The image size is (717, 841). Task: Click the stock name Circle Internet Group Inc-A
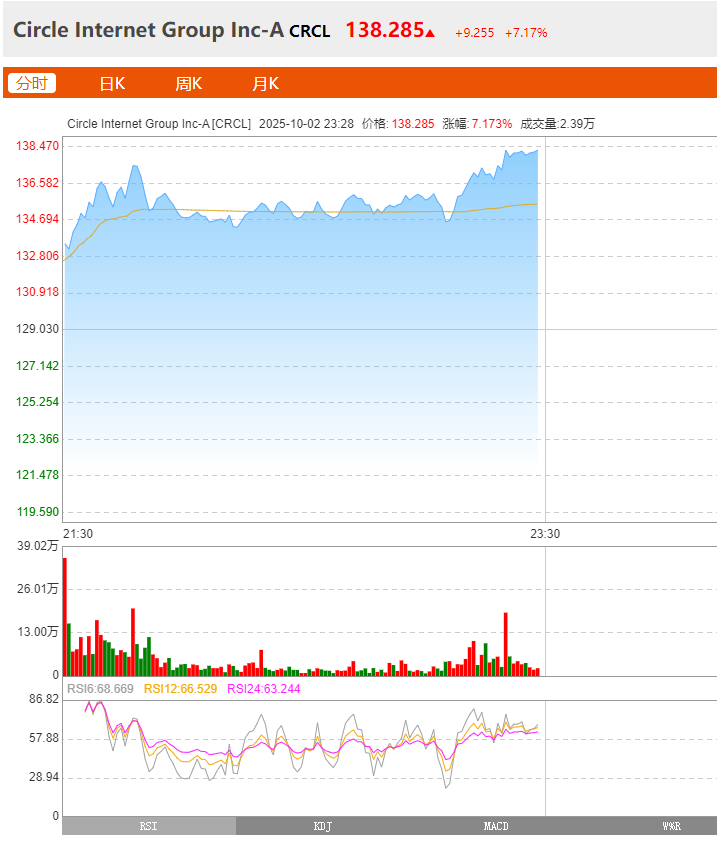tap(148, 30)
